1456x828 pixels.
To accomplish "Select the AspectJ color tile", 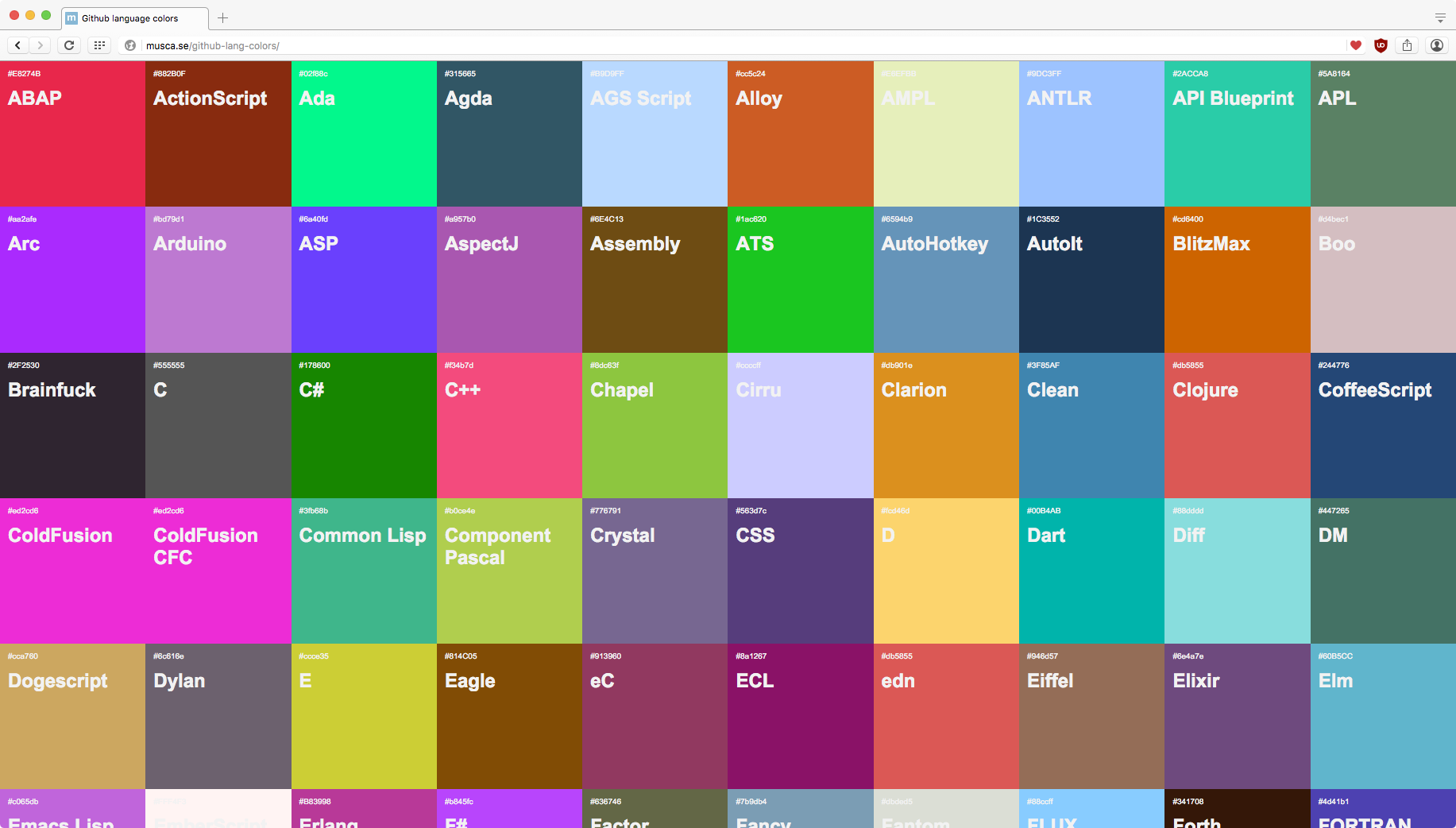I will [509, 280].
